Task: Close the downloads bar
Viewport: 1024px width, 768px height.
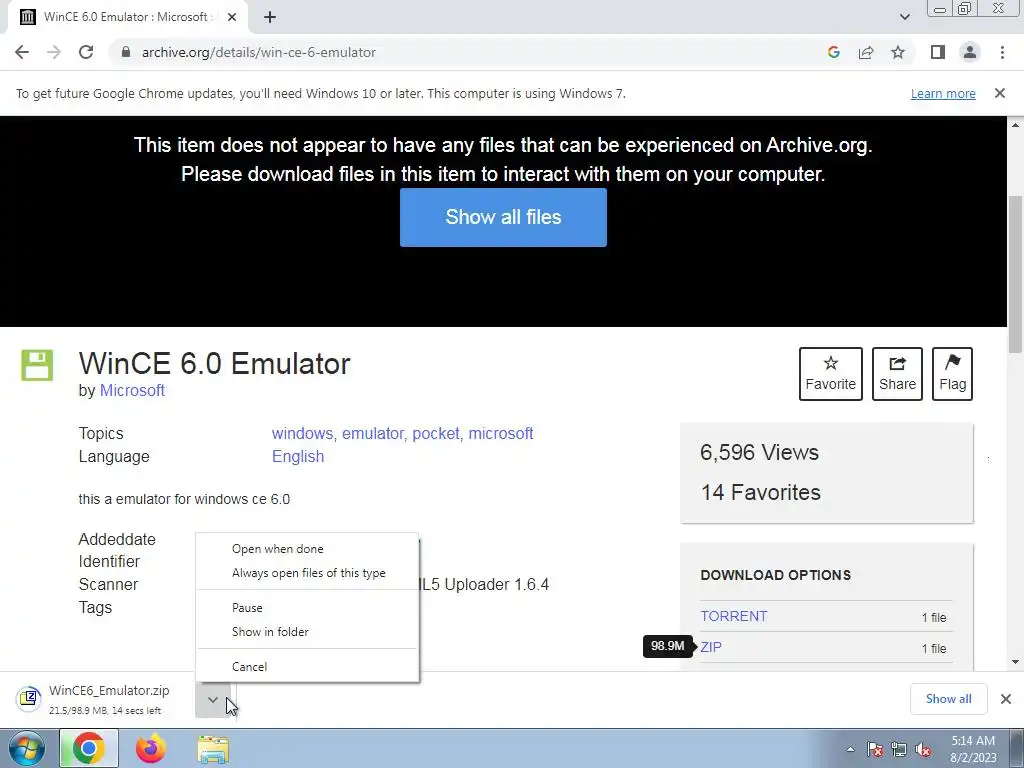Action: tap(1006, 699)
